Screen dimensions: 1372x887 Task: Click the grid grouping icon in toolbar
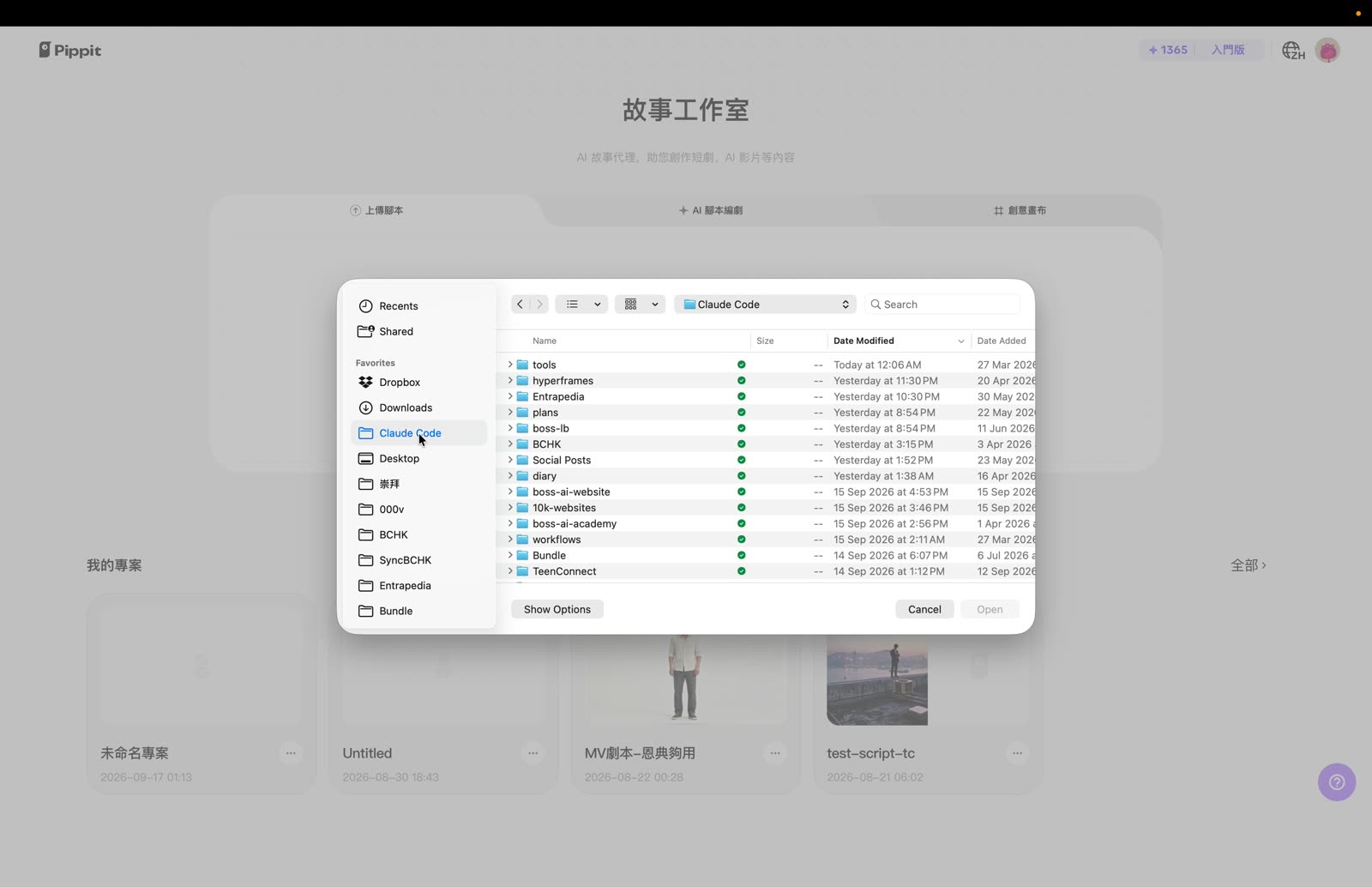(631, 305)
